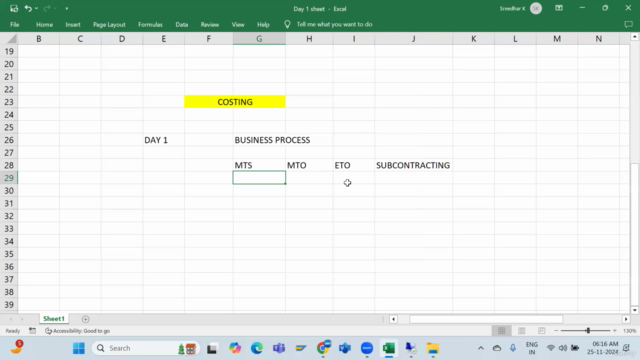This screenshot has width=640, height=360.
Task: Open File Explorer from taskbar
Action: 433,348
